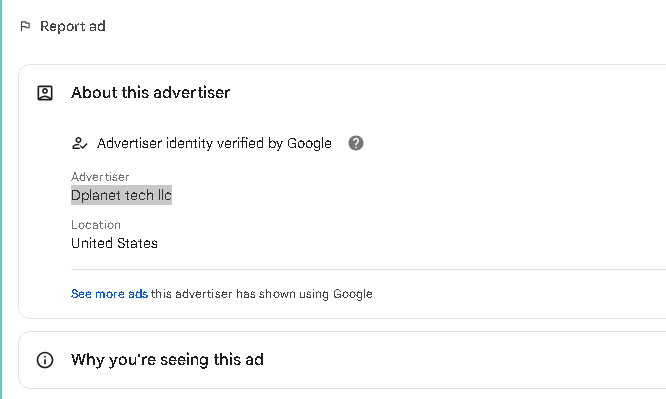The width and height of the screenshot is (666, 399).
Task: Click the Why you're seeing this ad card
Action: click(x=342, y=360)
